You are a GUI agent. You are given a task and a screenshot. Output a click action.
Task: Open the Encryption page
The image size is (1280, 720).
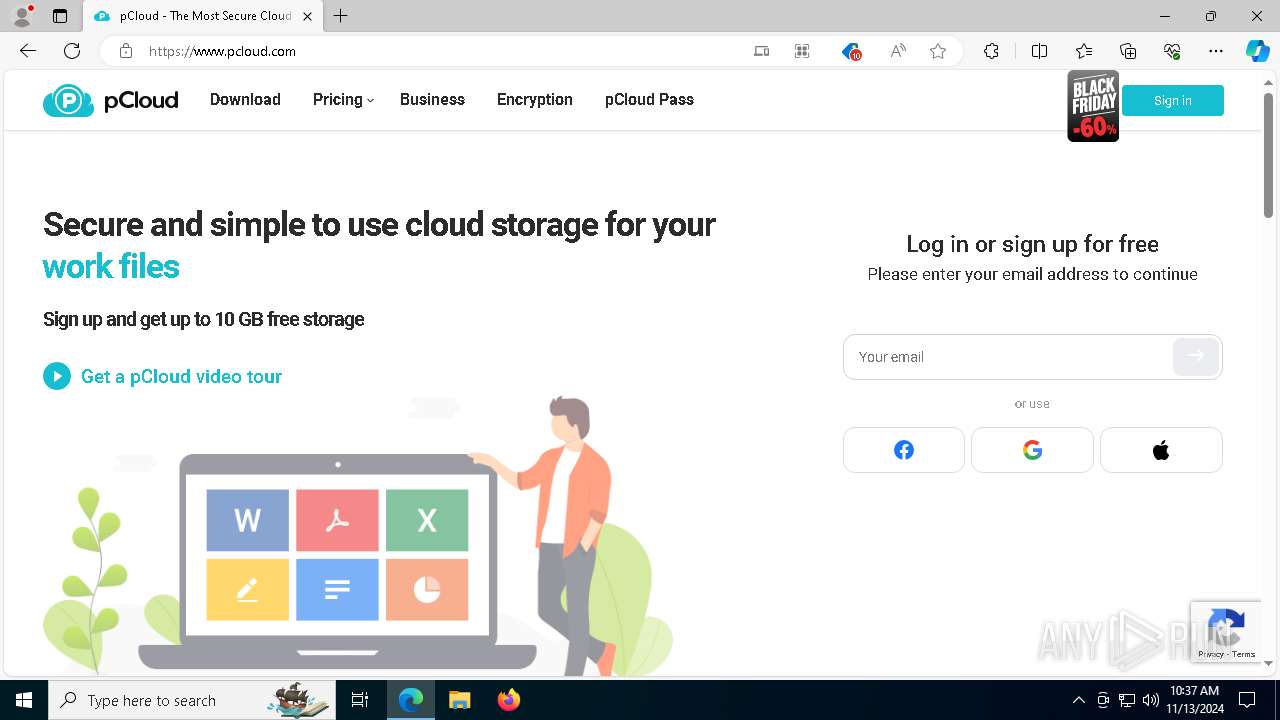[535, 100]
